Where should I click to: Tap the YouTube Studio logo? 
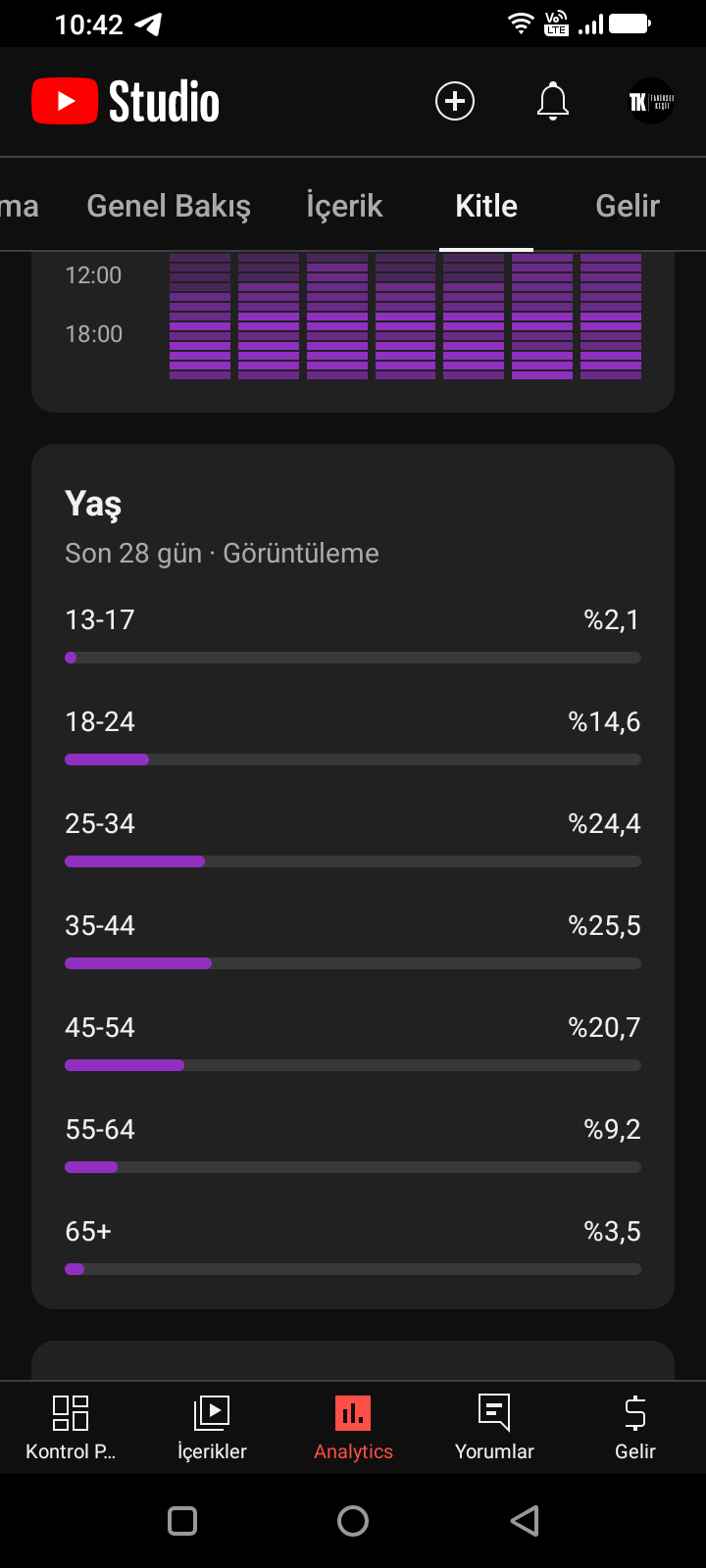pyautogui.click(x=126, y=101)
